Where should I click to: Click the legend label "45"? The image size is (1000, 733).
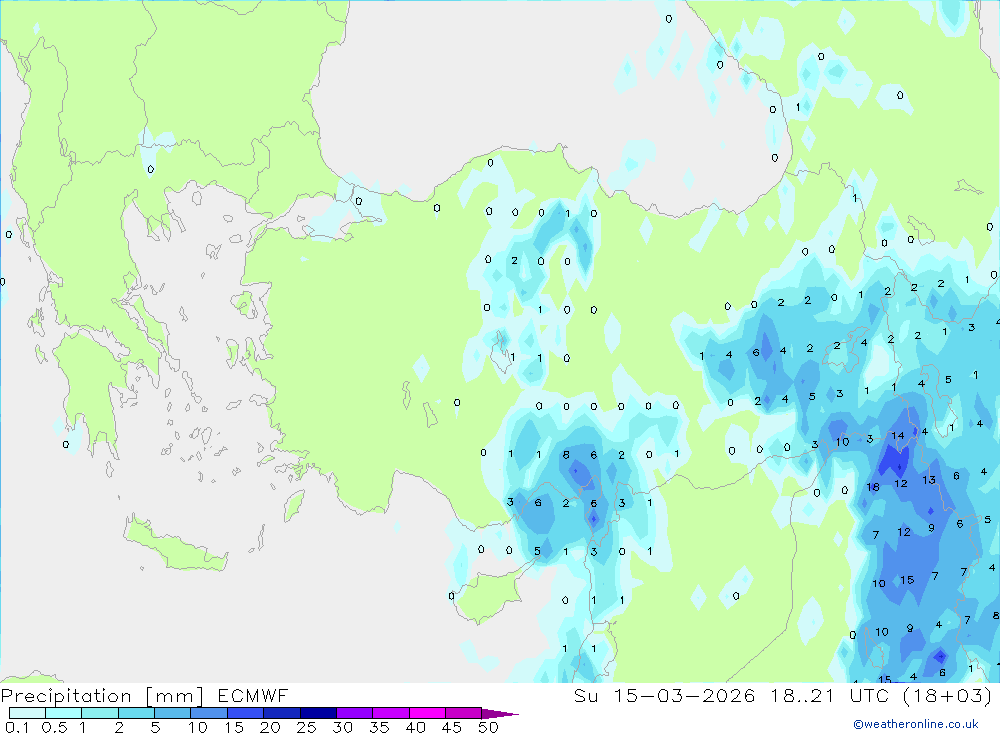[452, 727]
